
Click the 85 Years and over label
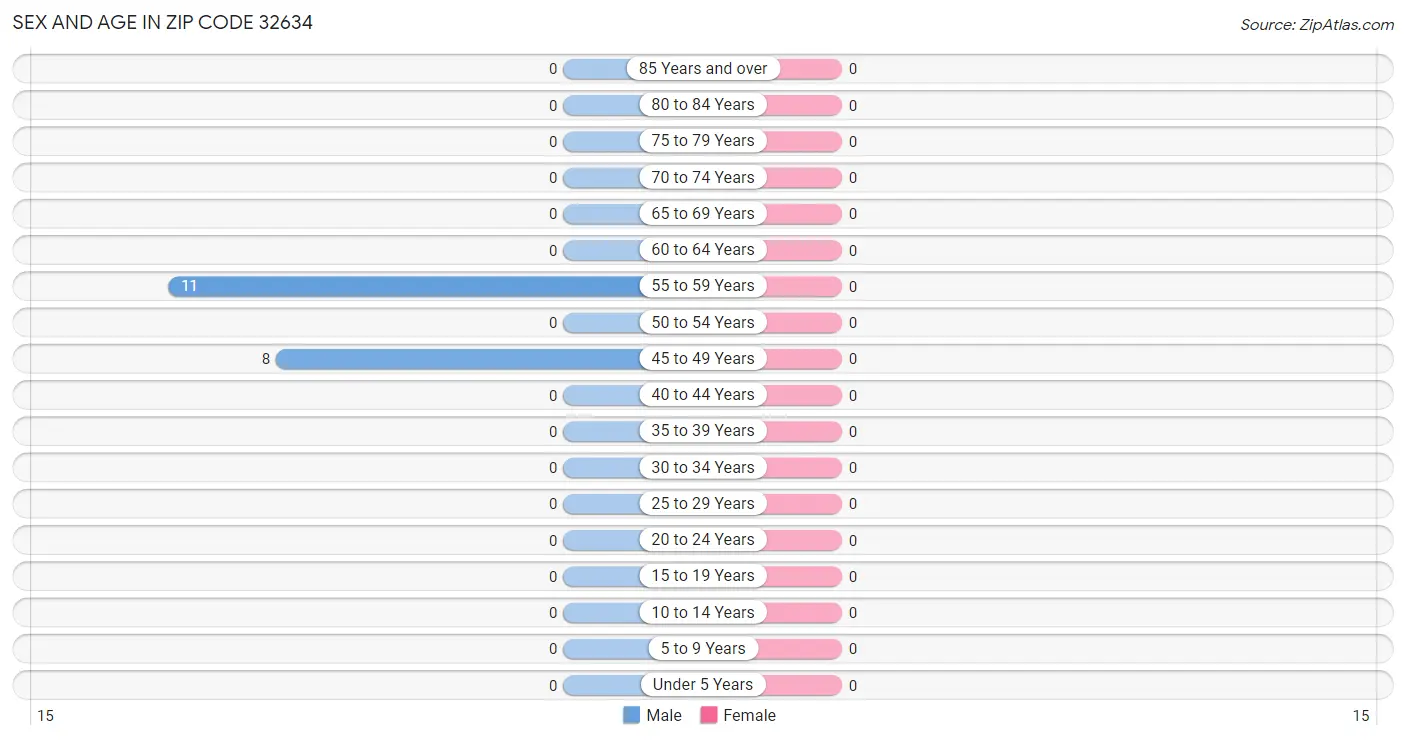click(703, 68)
